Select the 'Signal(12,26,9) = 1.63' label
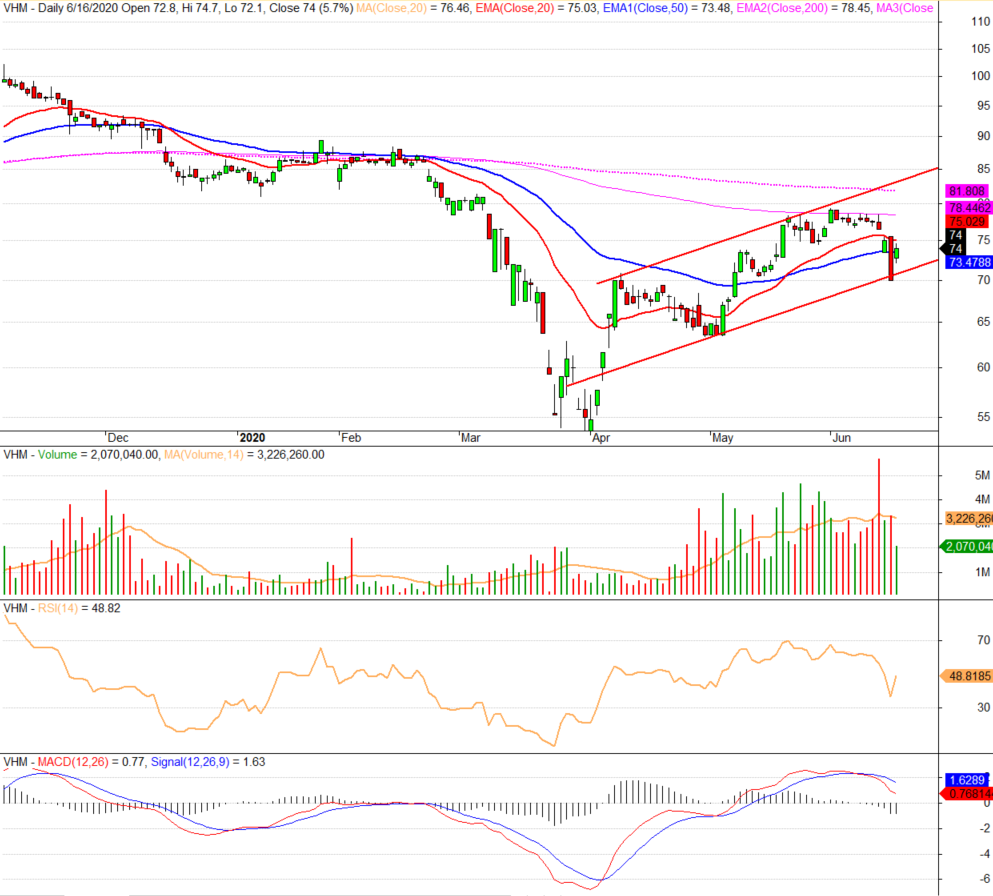The width and height of the screenshot is (993, 896). click(x=208, y=762)
